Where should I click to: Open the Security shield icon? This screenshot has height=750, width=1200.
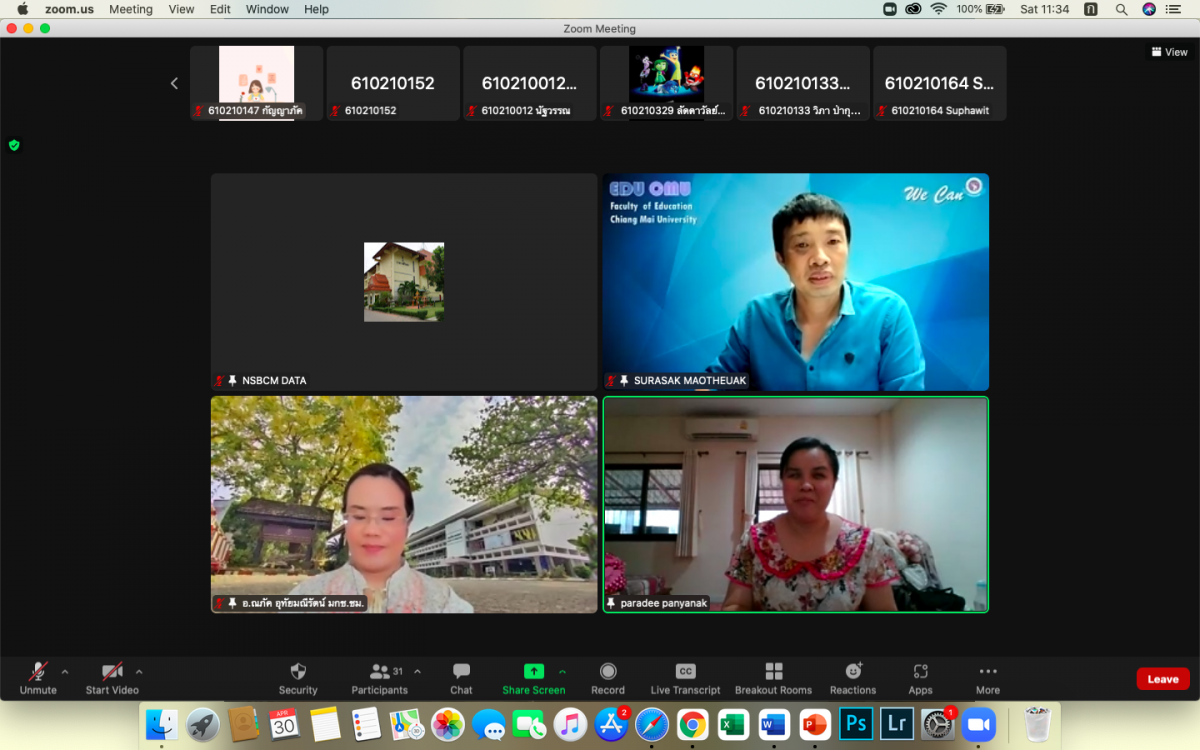298,671
